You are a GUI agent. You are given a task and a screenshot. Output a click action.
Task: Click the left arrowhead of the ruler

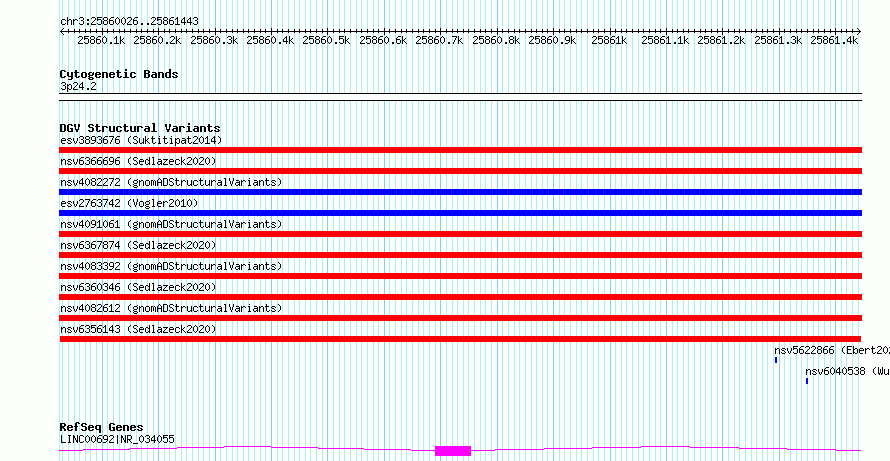pyautogui.click(x=62, y=32)
